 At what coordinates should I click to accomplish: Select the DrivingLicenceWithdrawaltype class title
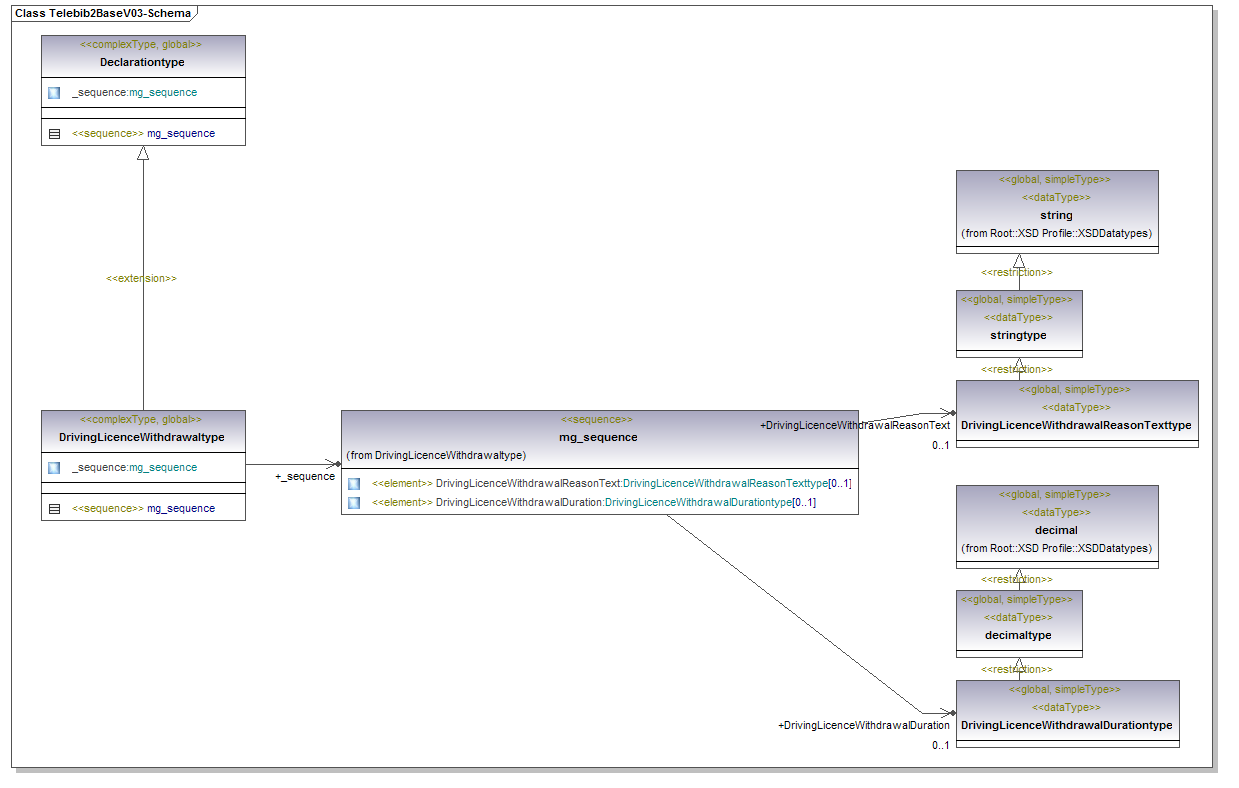(142, 437)
